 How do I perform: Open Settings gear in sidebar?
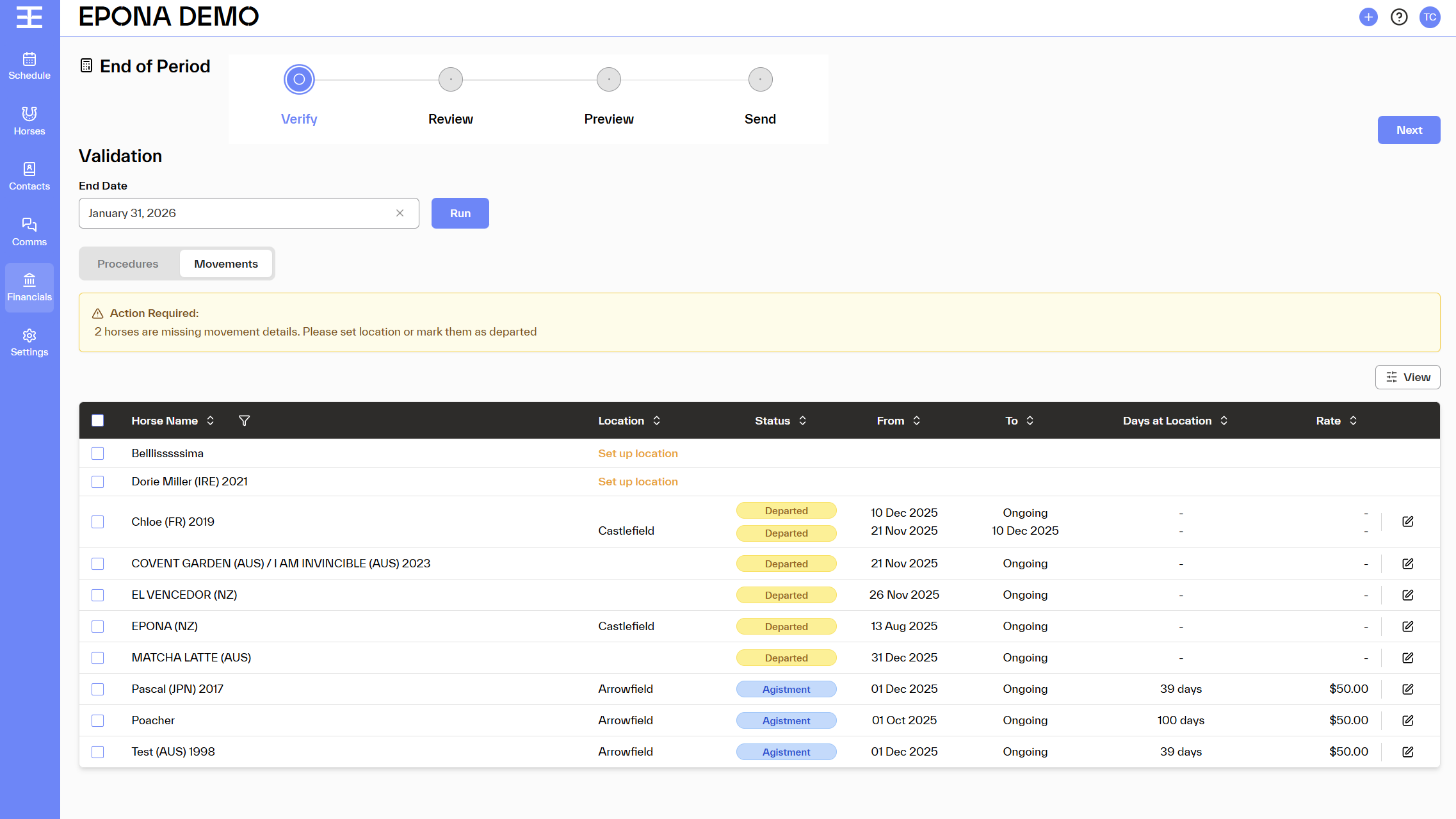tap(29, 343)
